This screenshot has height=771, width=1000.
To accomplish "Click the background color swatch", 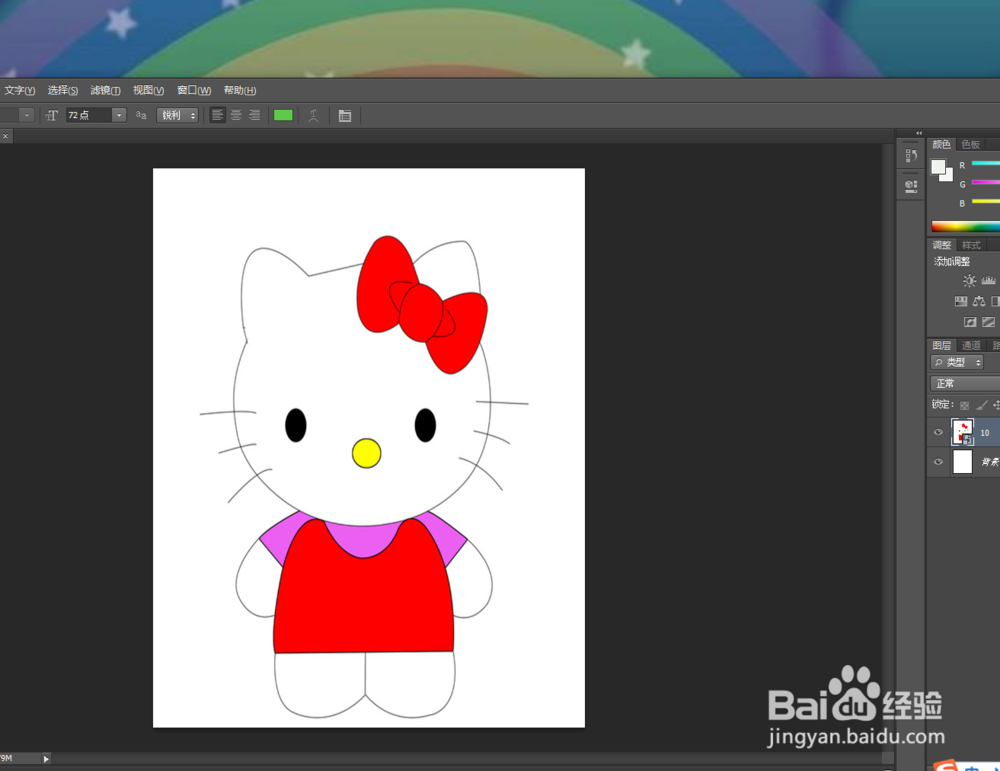I will [x=948, y=176].
